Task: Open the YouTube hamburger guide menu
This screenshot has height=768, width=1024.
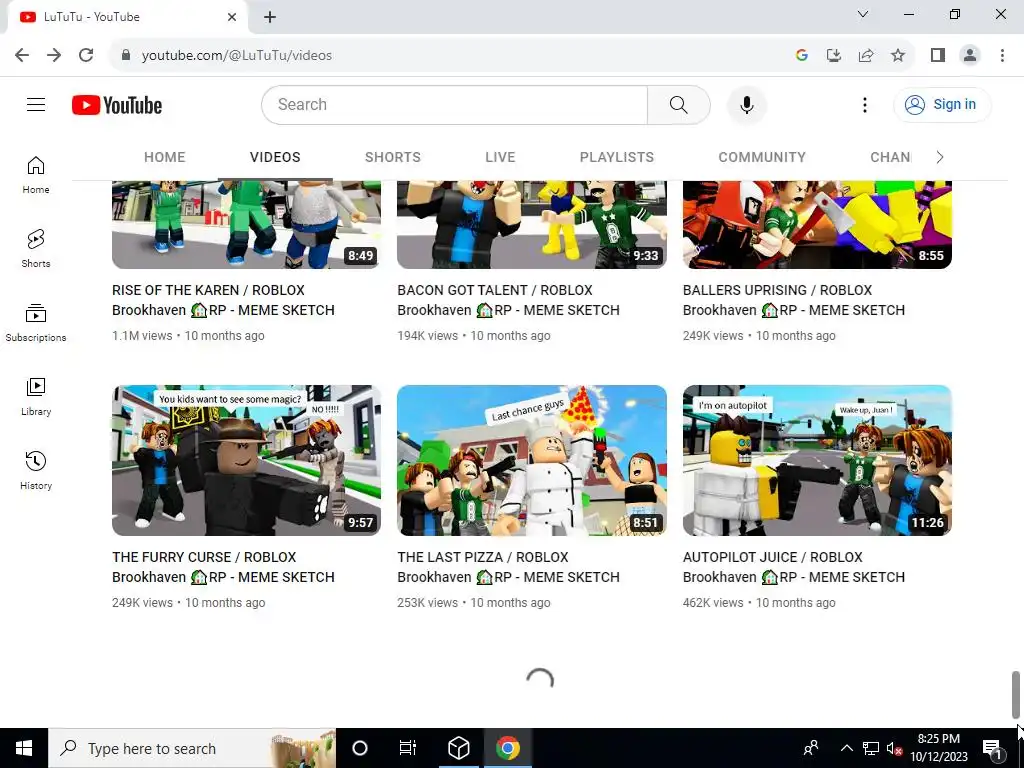Action: (x=36, y=104)
